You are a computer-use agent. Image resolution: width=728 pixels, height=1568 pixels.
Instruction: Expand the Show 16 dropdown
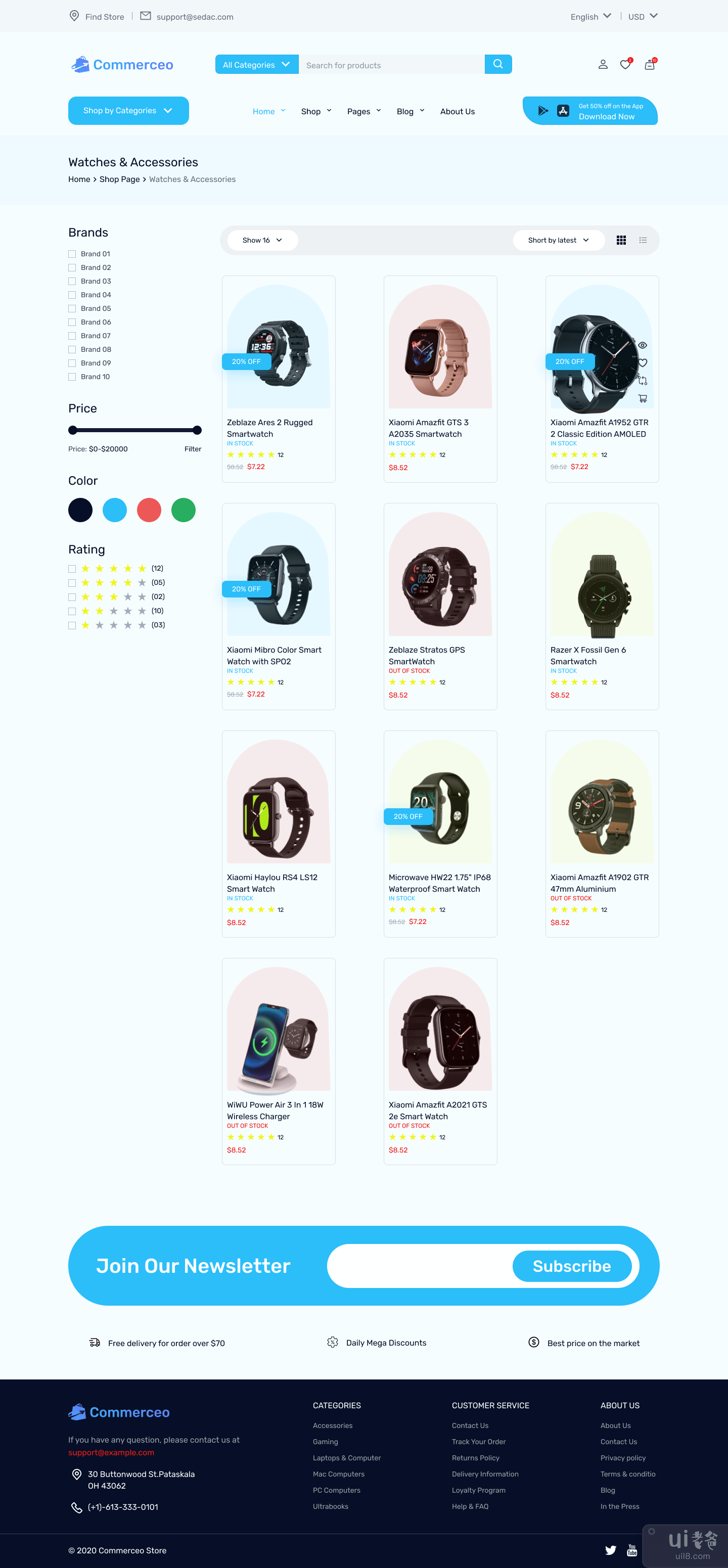pyautogui.click(x=262, y=241)
